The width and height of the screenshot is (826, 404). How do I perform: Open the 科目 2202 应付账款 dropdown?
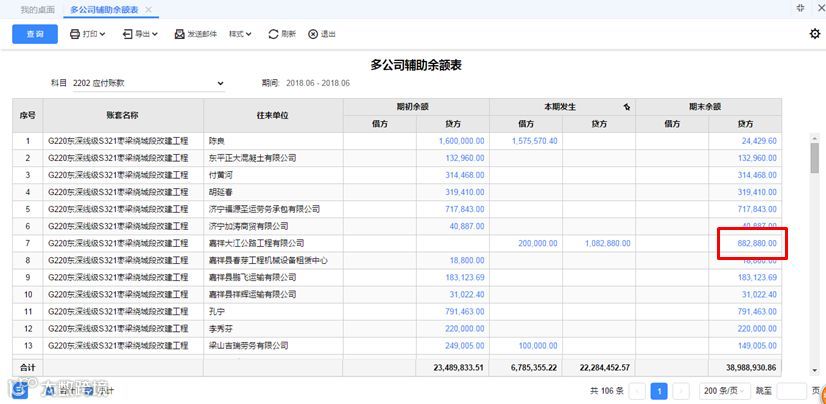point(149,83)
